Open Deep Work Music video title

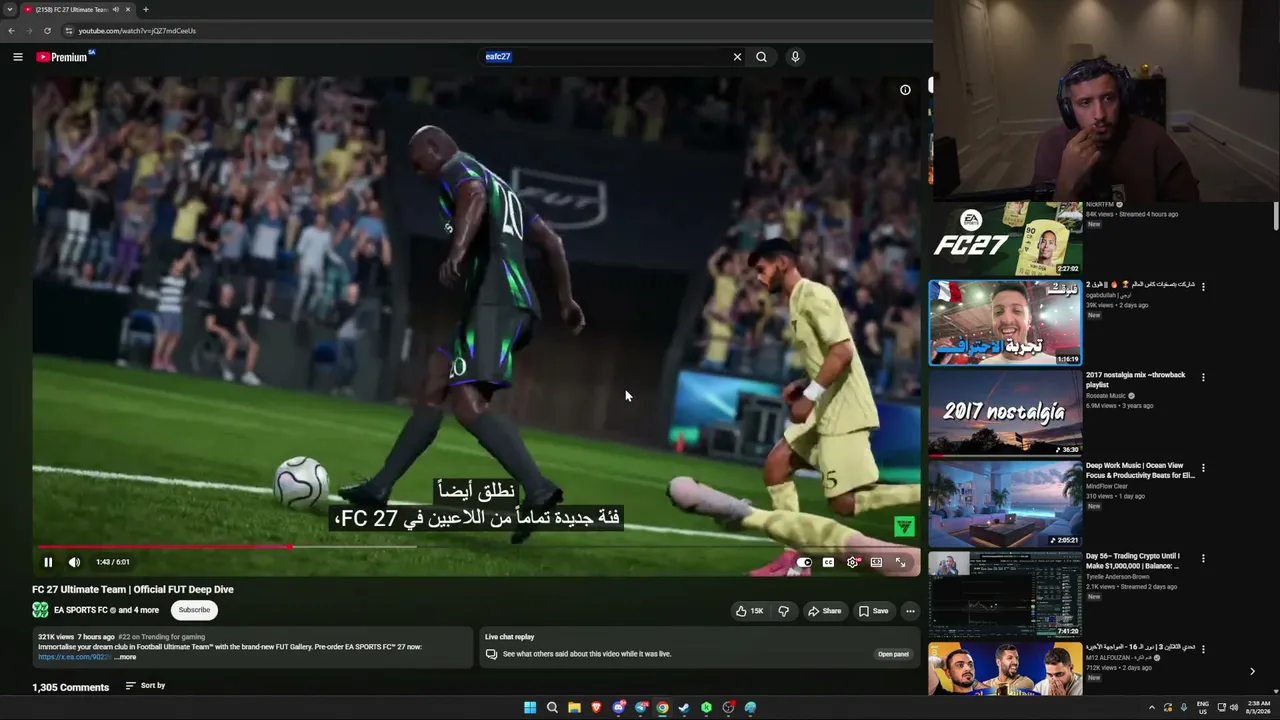1140,470
